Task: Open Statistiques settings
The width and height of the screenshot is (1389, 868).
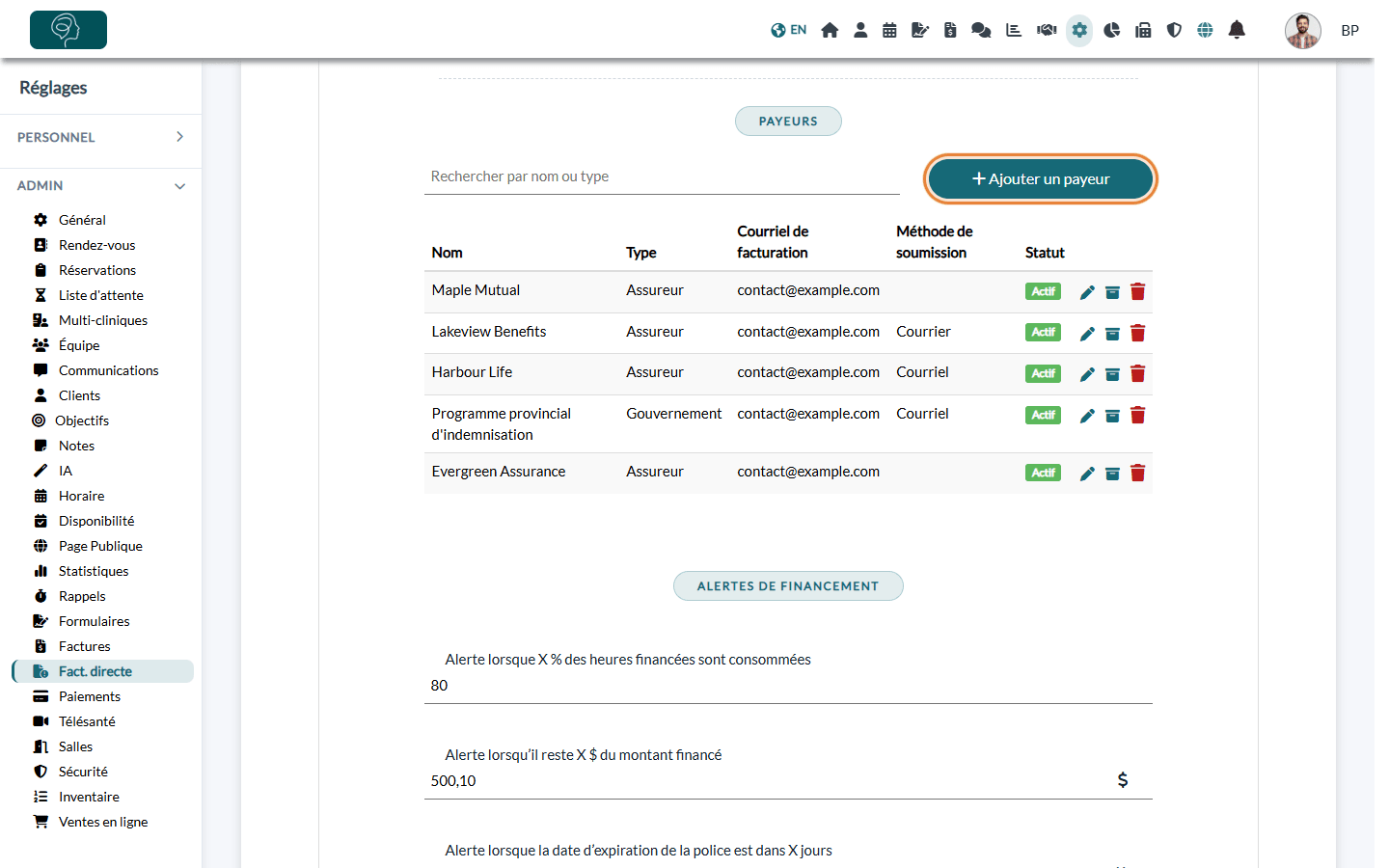Action: tap(93, 571)
